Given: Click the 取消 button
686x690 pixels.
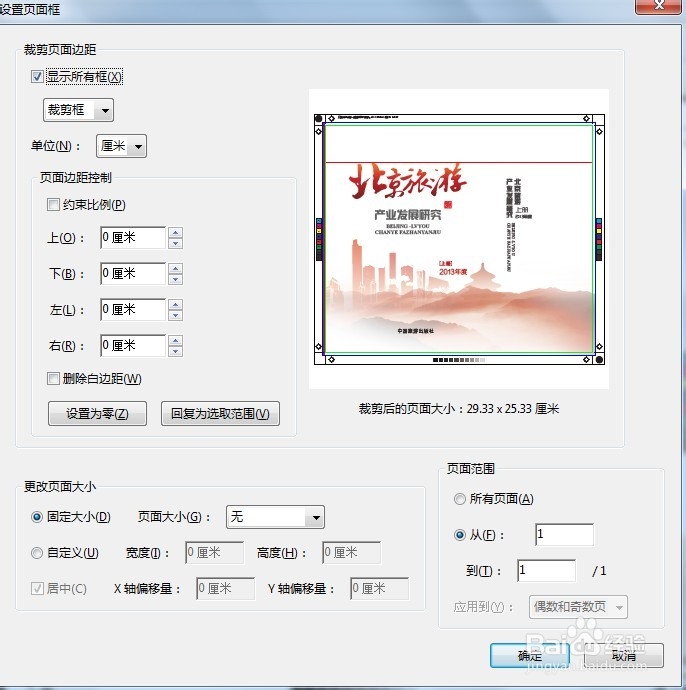Looking at the screenshot, I should click(x=624, y=656).
